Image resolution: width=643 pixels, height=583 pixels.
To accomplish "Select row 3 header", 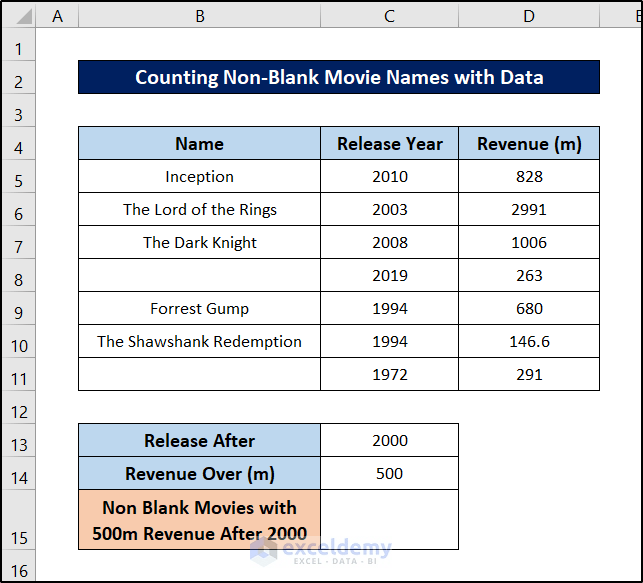I will point(19,110).
